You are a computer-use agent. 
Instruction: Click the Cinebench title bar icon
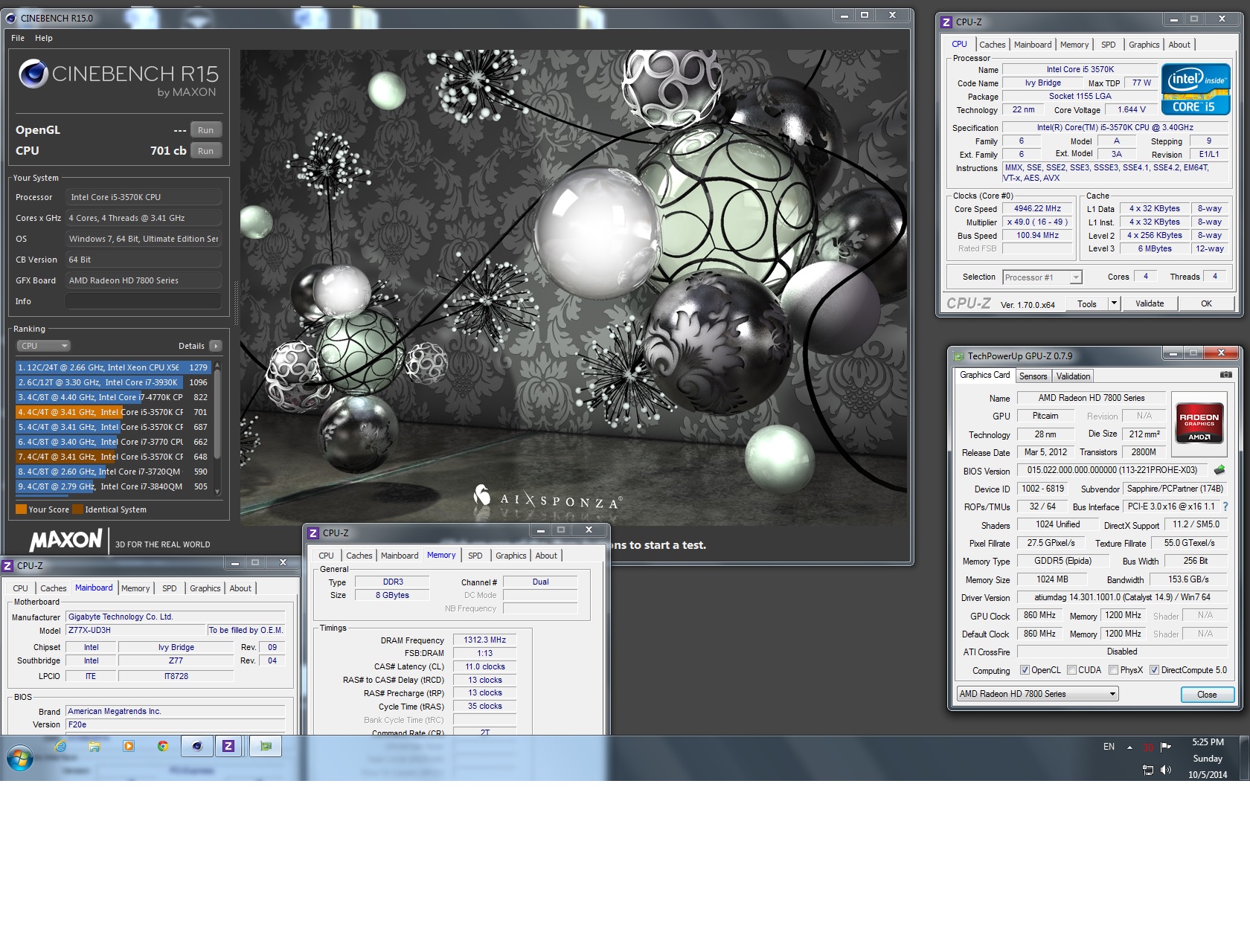coord(11,18)
